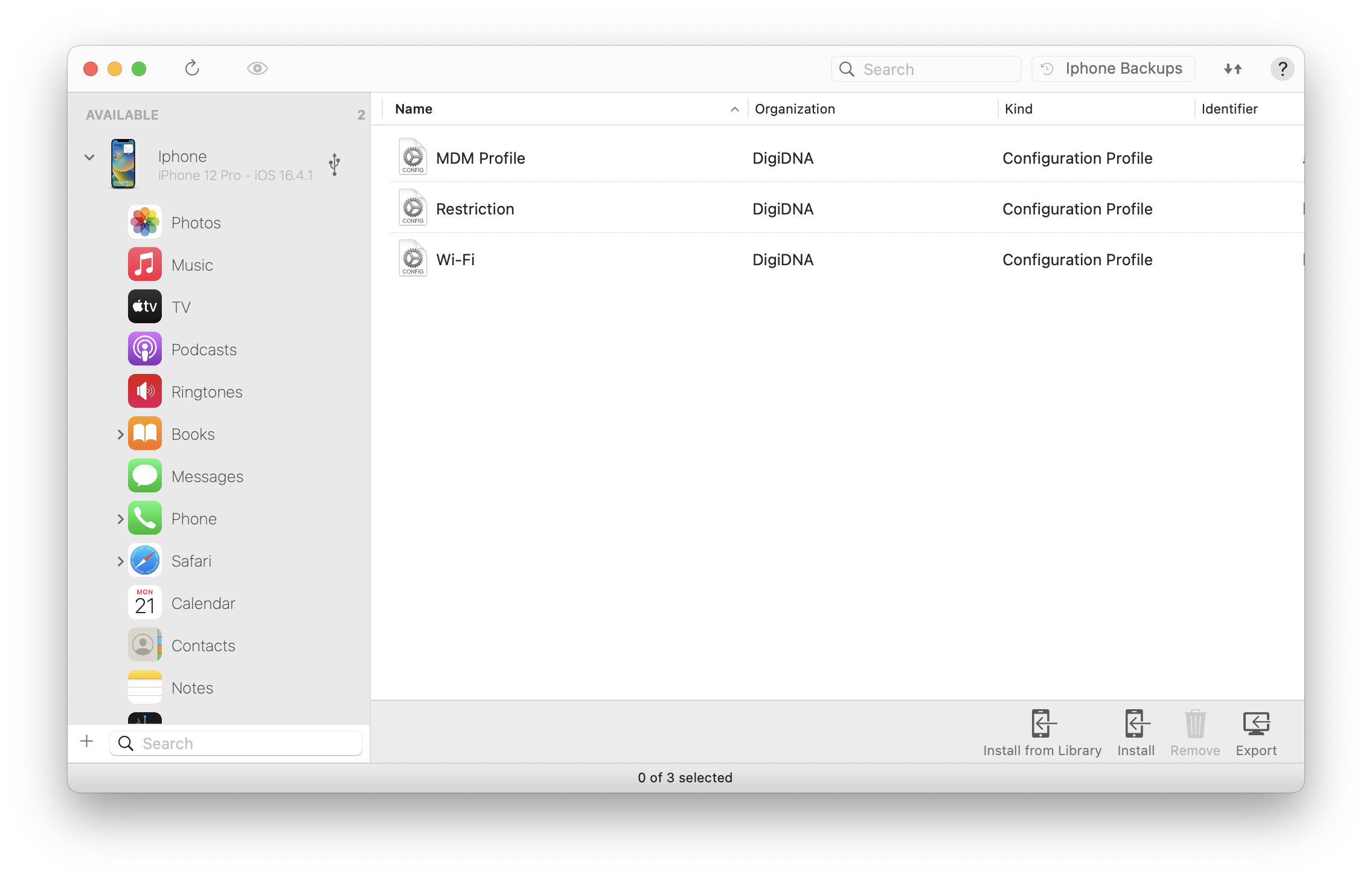The width and height of the screenshot is (1372, 882).
Task: Toggle the eye visibility icon in toolbar
Action: click(257, 68)
